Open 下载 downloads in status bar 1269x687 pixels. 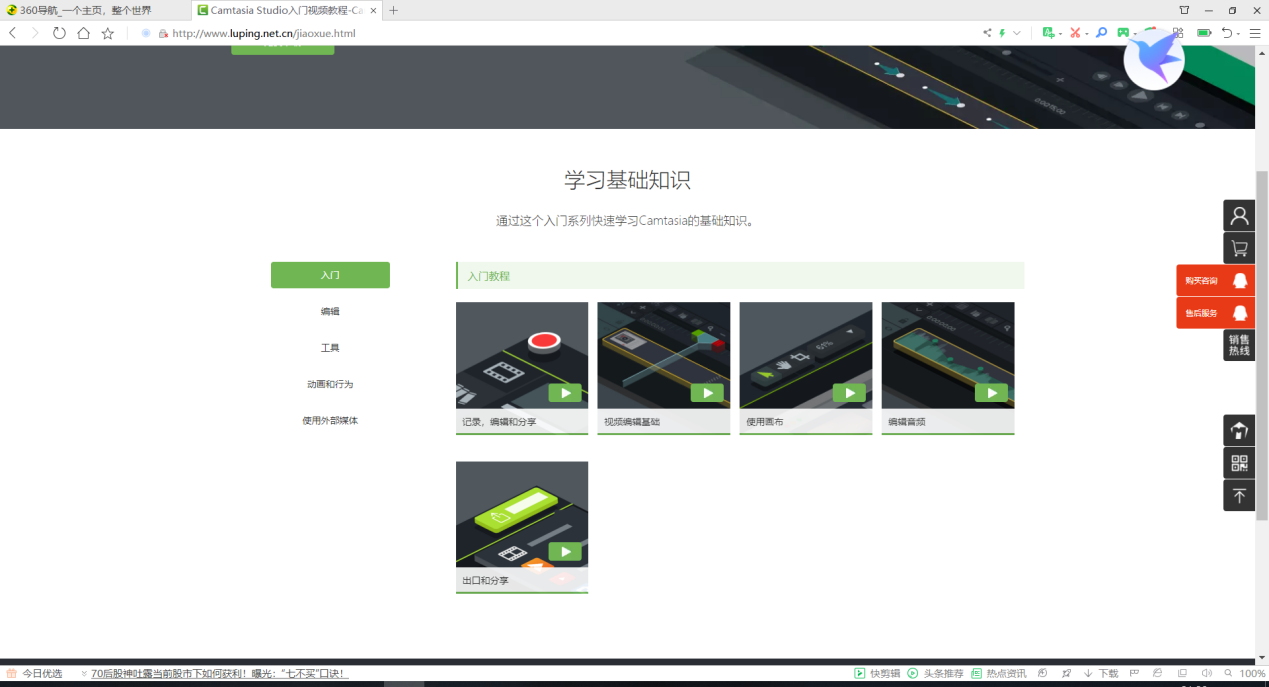(x=1101, y=674)
